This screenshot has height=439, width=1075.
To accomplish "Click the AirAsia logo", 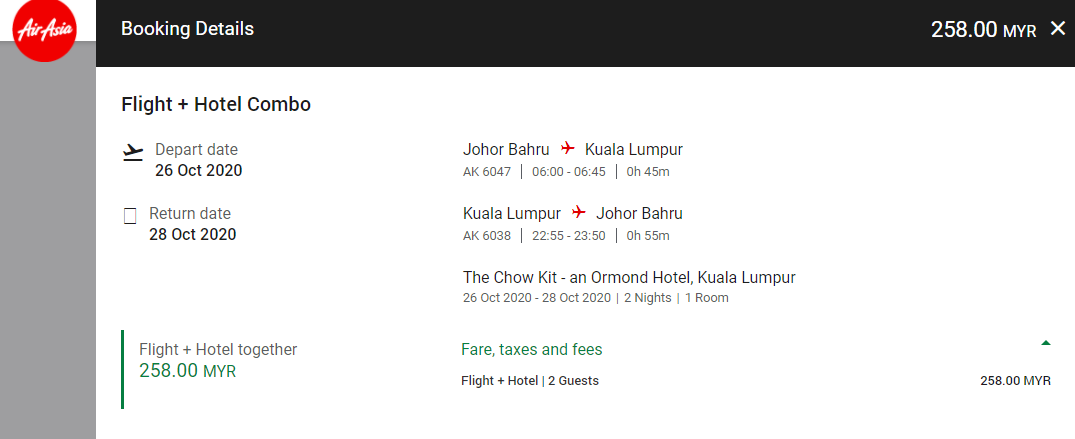I will [46, 30].
